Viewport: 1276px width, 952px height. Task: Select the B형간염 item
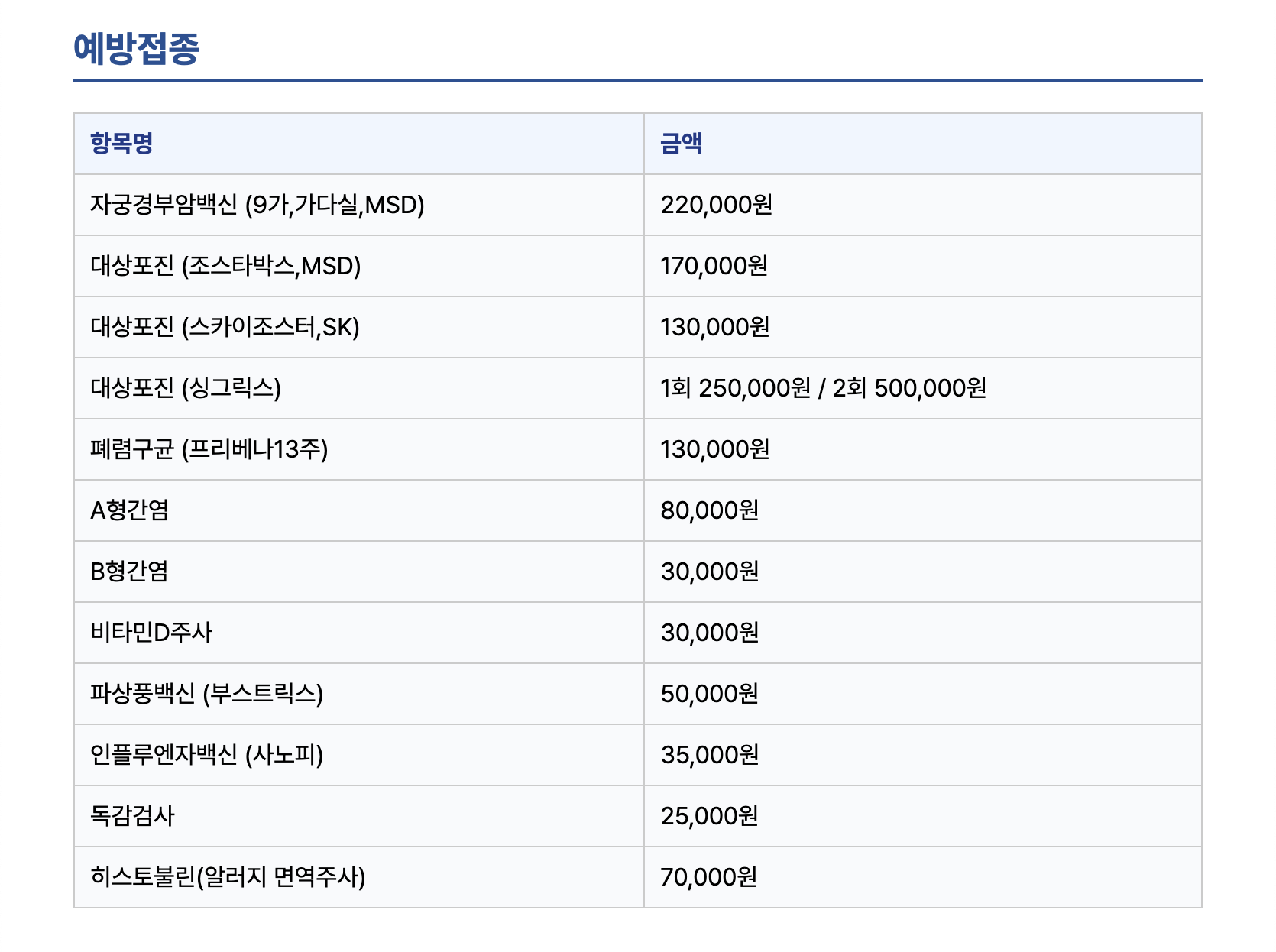coord(129,572)
